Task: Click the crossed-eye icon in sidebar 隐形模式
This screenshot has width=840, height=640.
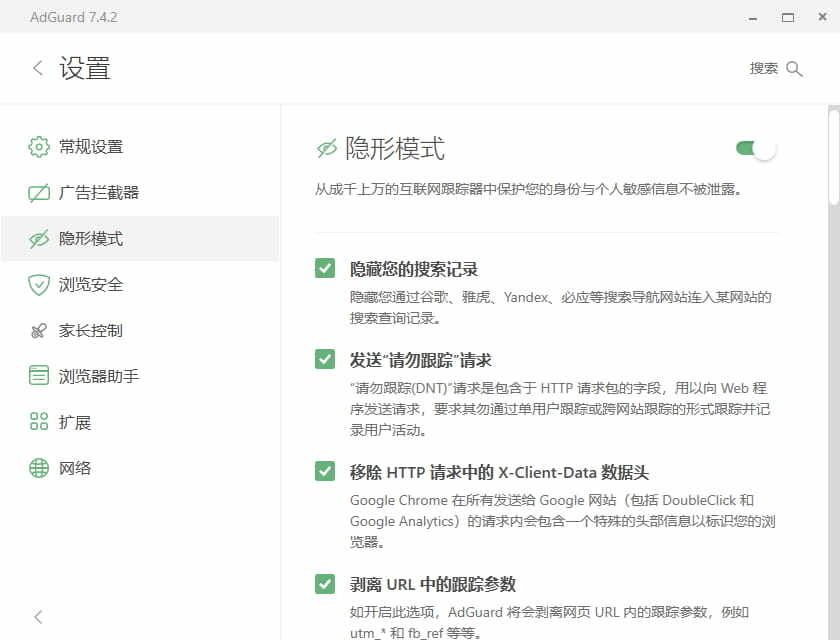Action: (39, 239)
